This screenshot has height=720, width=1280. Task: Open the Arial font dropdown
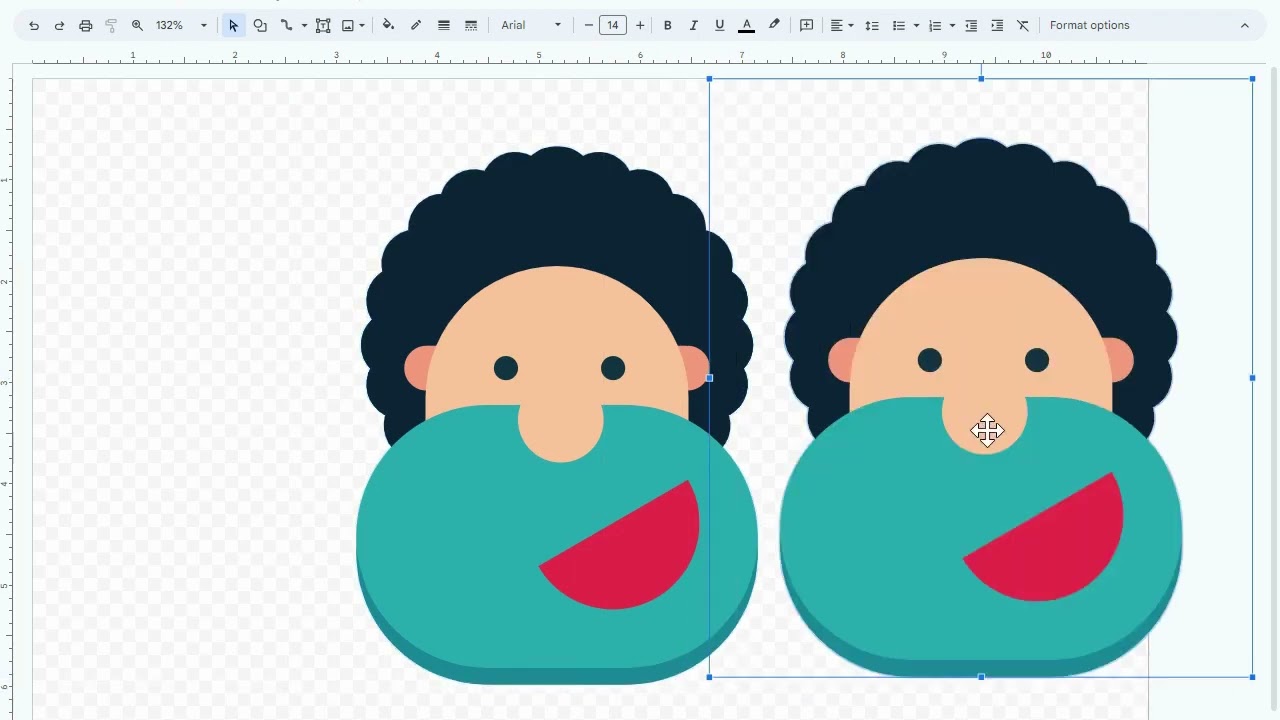coord(531,25)
